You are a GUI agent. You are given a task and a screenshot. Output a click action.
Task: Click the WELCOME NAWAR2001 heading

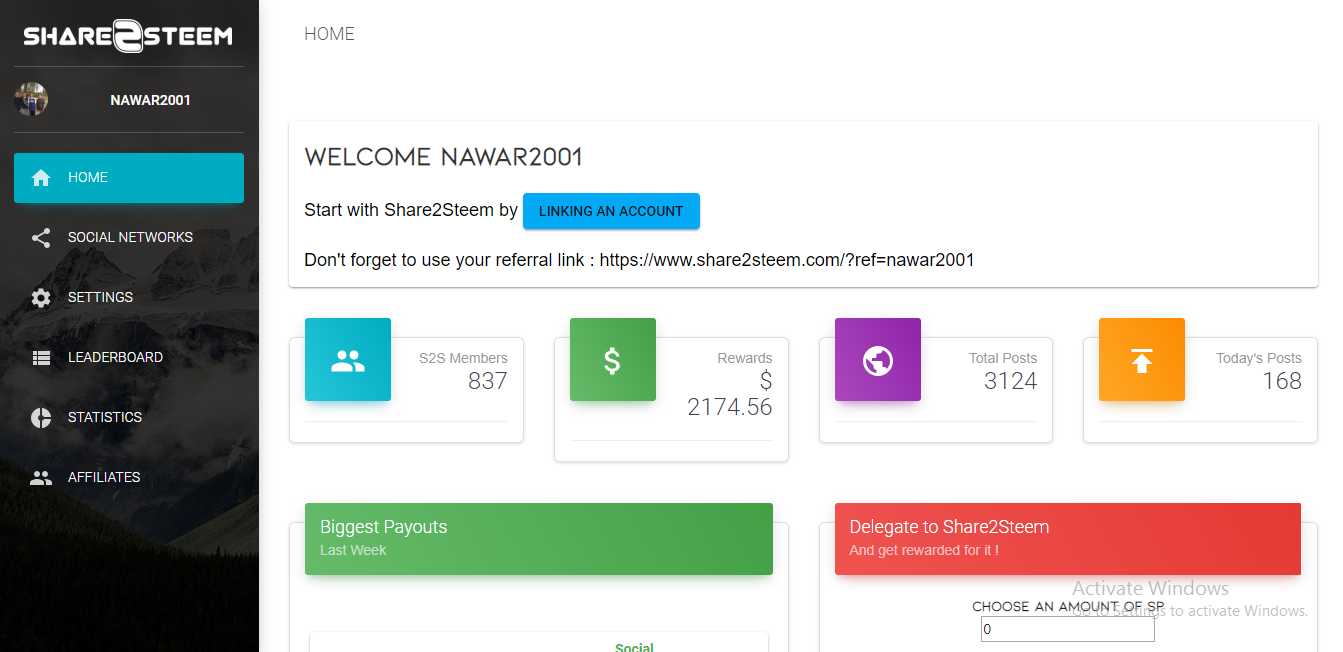444,157
